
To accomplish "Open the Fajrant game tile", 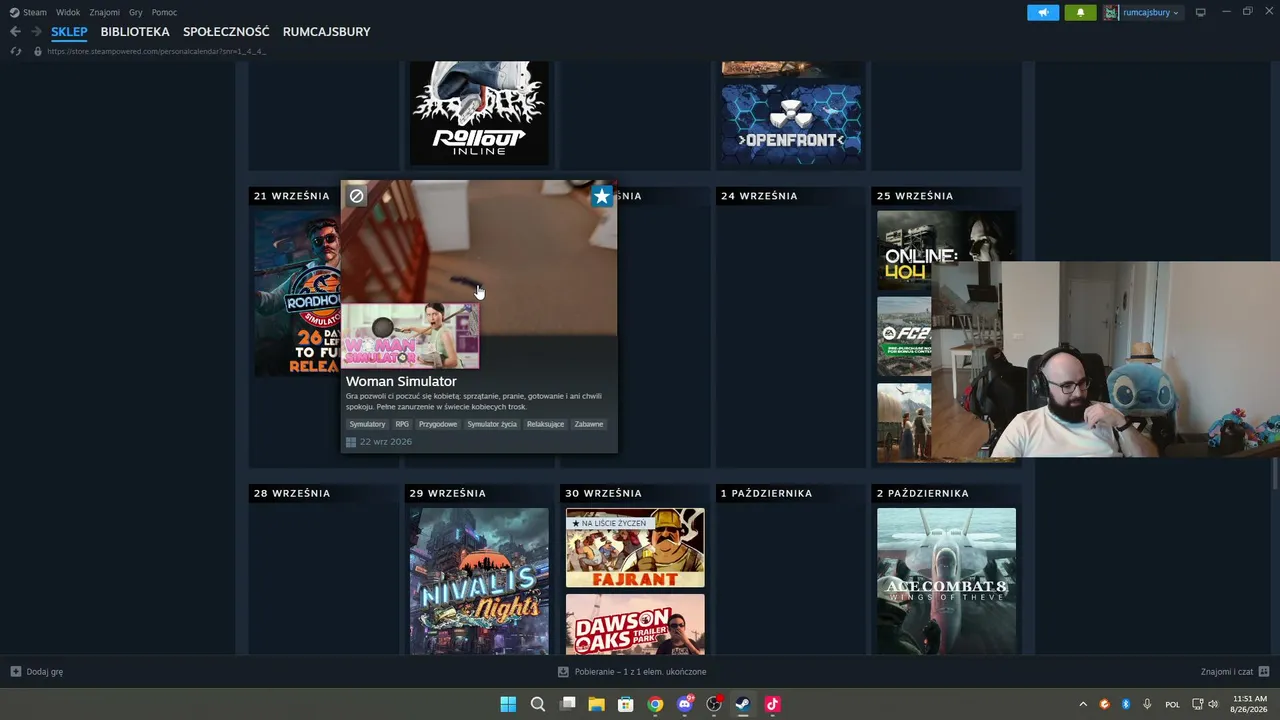I will pyautogui.click(x=635, y=548).
